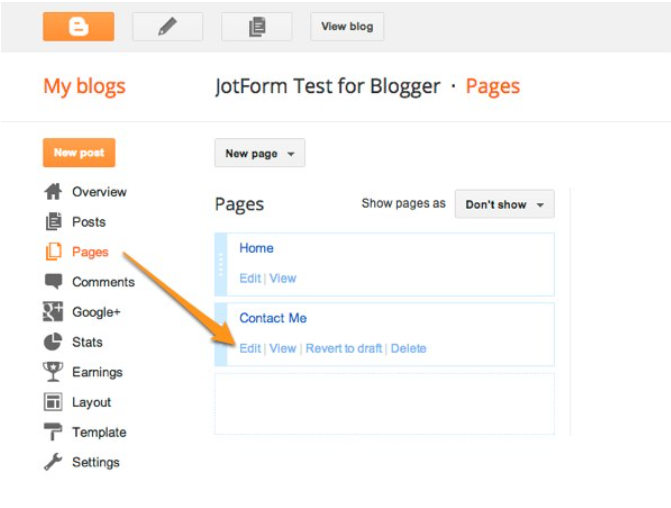Image resolution: width=671 pixels, height=508 pixels.
Task: Click the Comments speech bubble icon
Action: [x=53, y=281]
